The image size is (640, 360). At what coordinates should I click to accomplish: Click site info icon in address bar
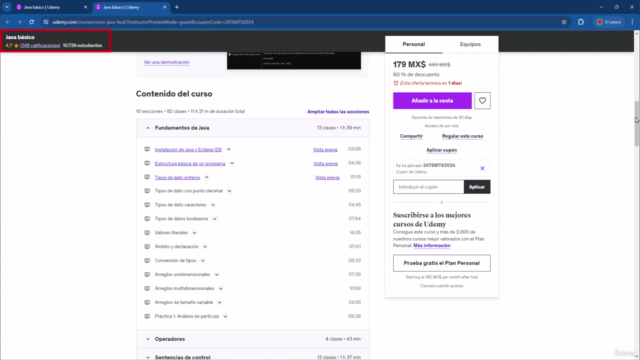[x=46, y=22]
